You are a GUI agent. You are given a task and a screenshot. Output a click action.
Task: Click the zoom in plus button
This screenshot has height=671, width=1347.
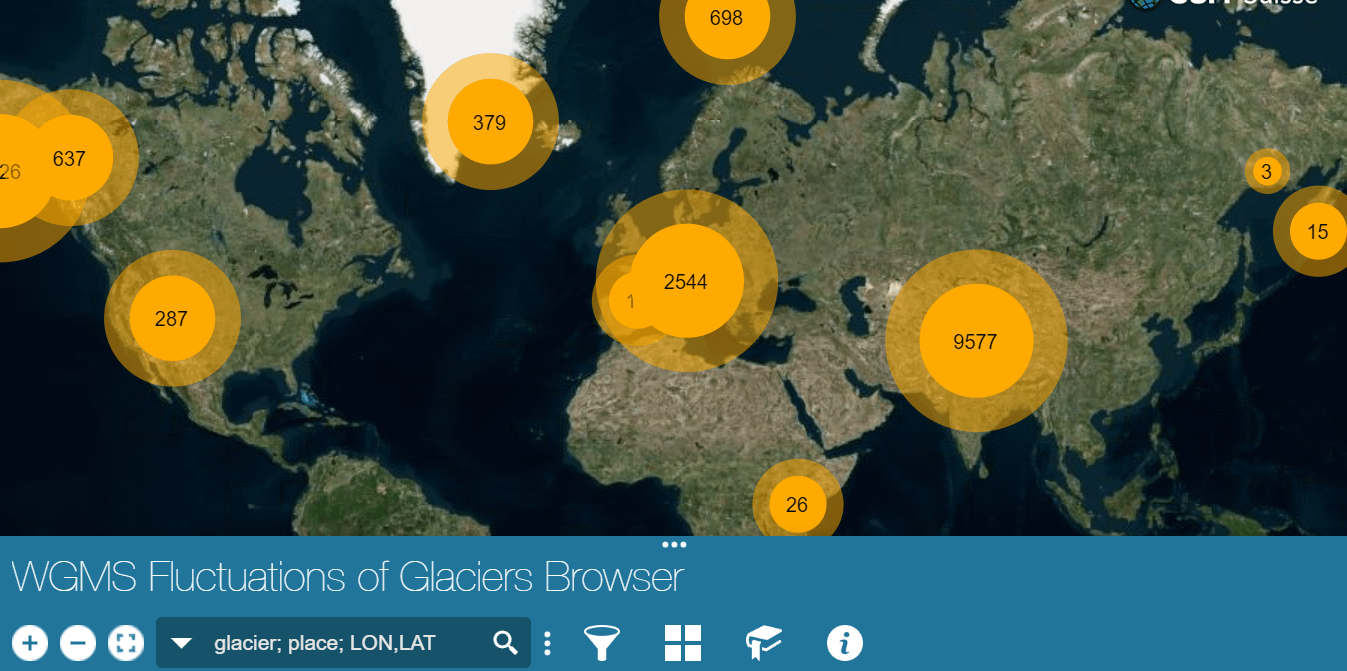(x=30, y=642)
